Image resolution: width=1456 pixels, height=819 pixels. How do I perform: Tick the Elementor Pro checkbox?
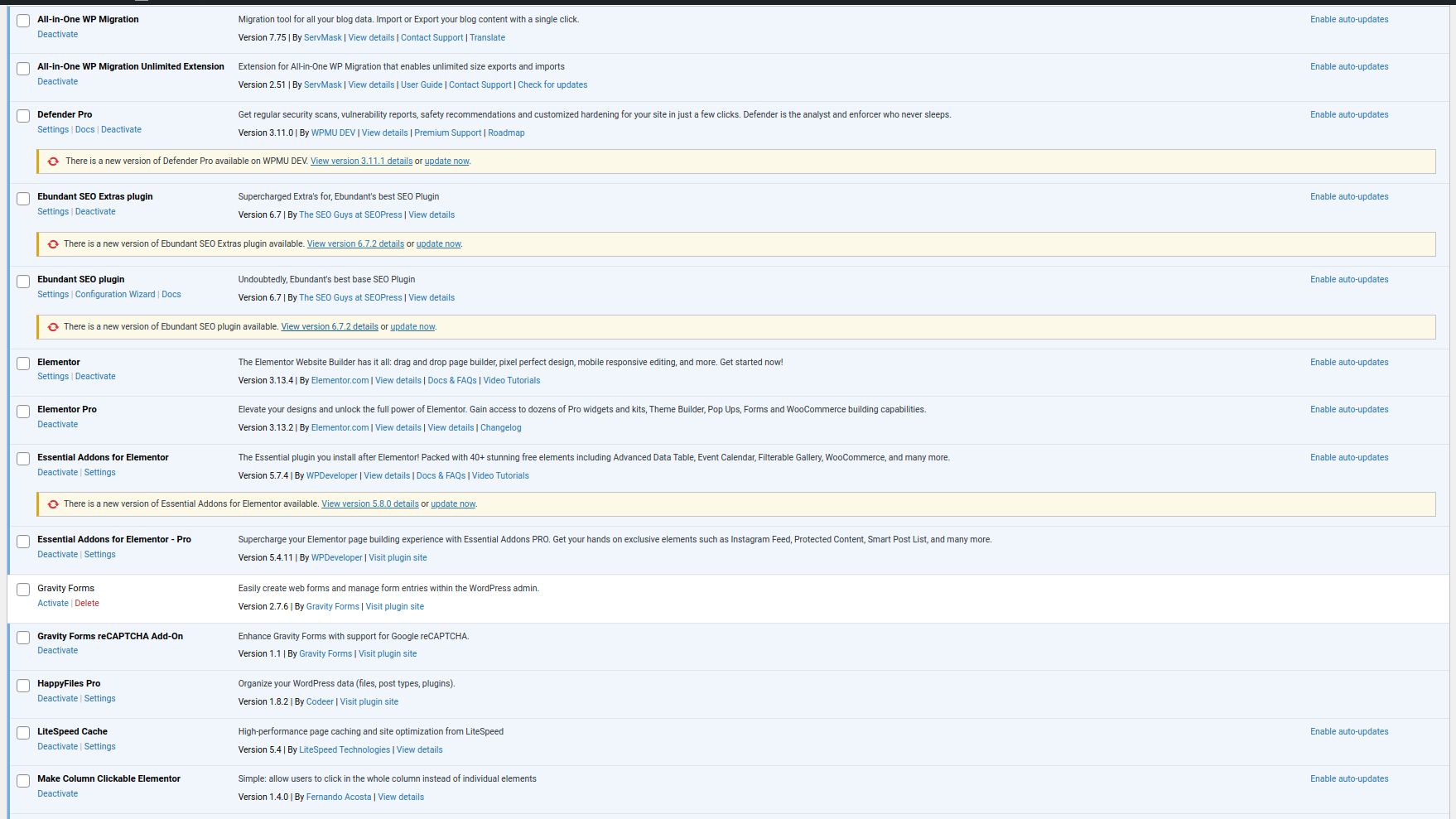point(23,412)
